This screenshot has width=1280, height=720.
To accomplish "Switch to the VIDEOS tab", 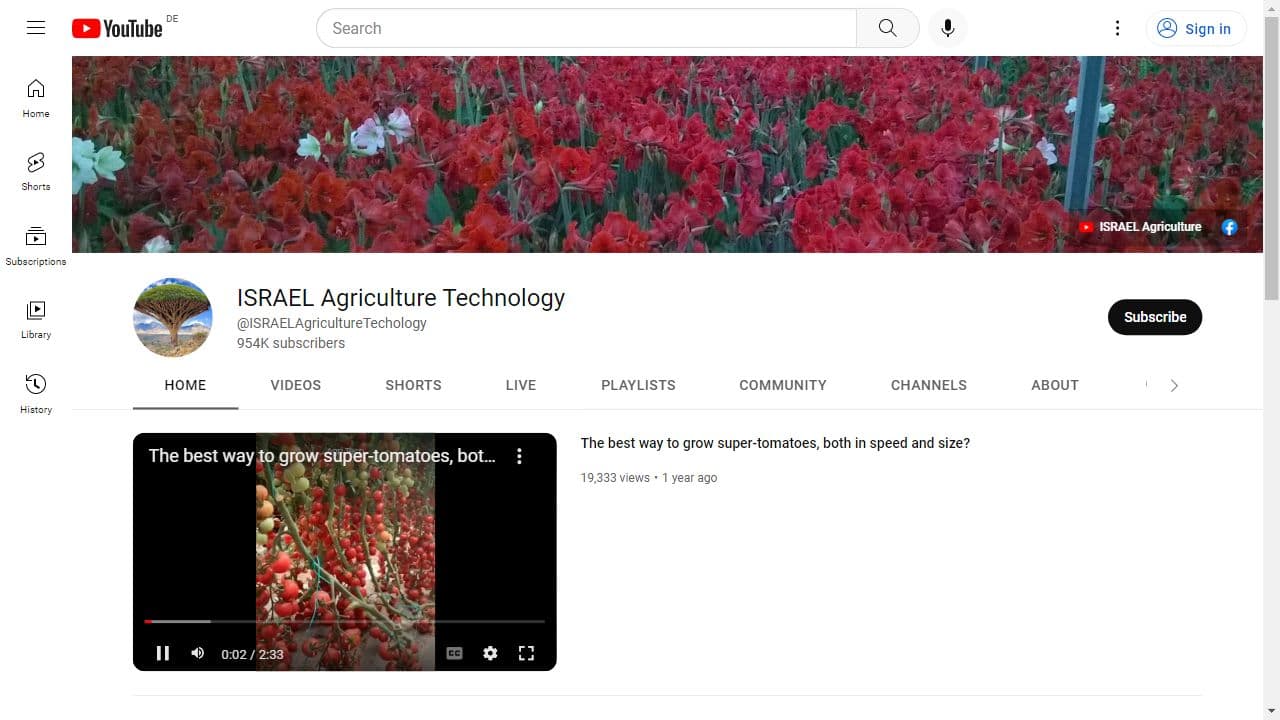I will pos(295,385).
